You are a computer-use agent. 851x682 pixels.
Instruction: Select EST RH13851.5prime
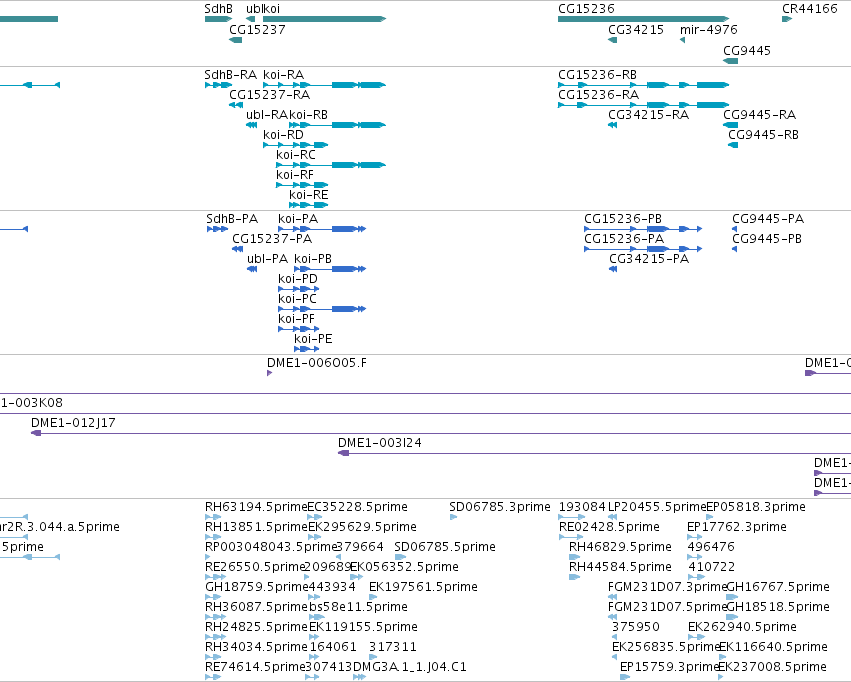click(256, 527)
